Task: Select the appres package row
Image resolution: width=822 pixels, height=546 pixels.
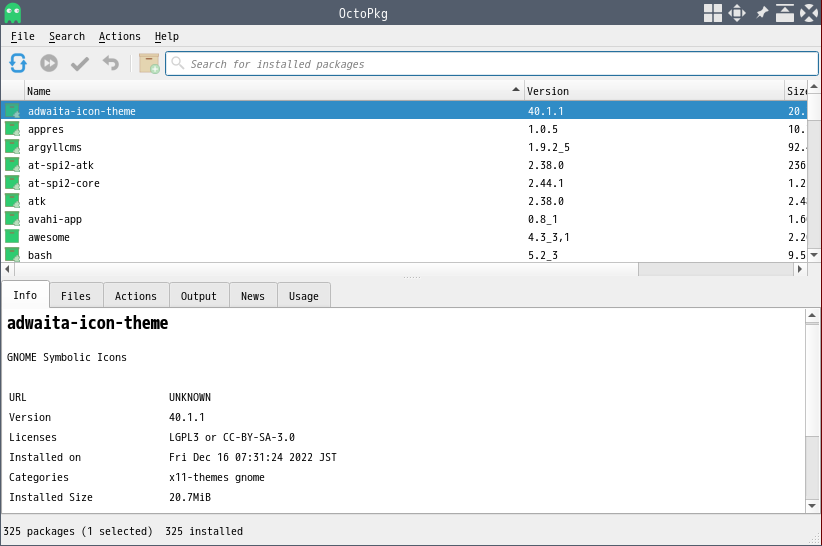Action: pos(404,129)
